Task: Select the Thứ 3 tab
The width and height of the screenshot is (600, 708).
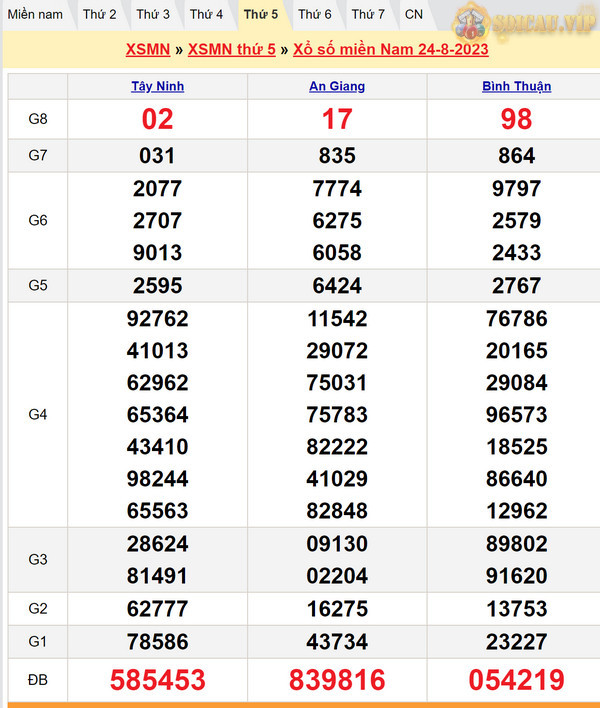Action: [x=153, y=14]
